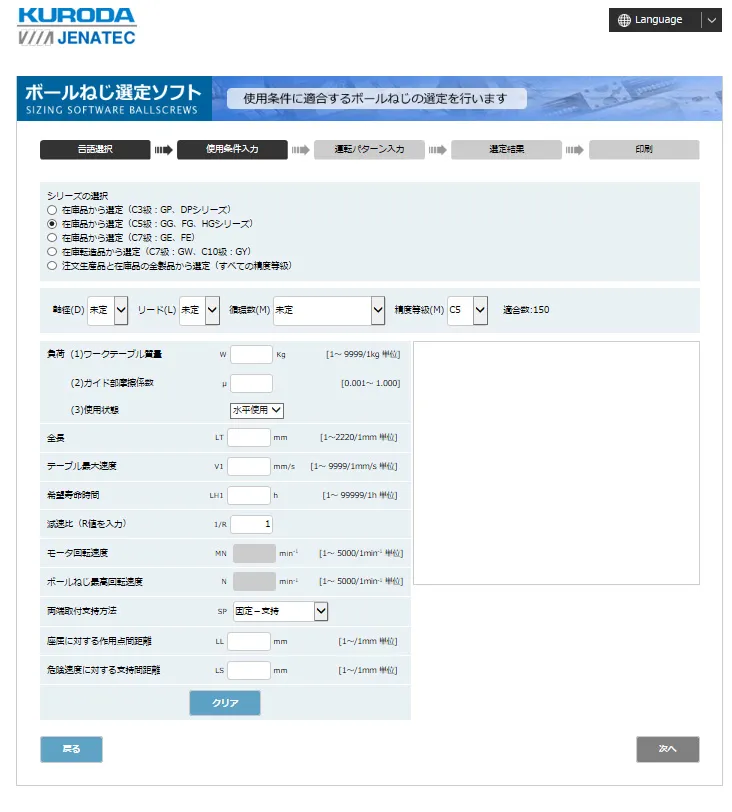Expand the Language chevron arrow
The image size is (732, 812).
coord(711,20)
